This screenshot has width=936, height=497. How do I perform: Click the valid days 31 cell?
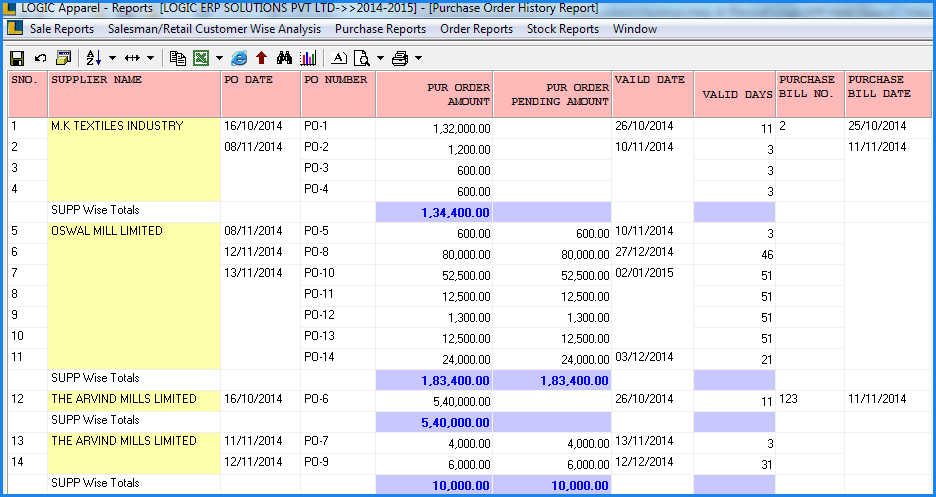pyautogui.click(x=735, y=464)
